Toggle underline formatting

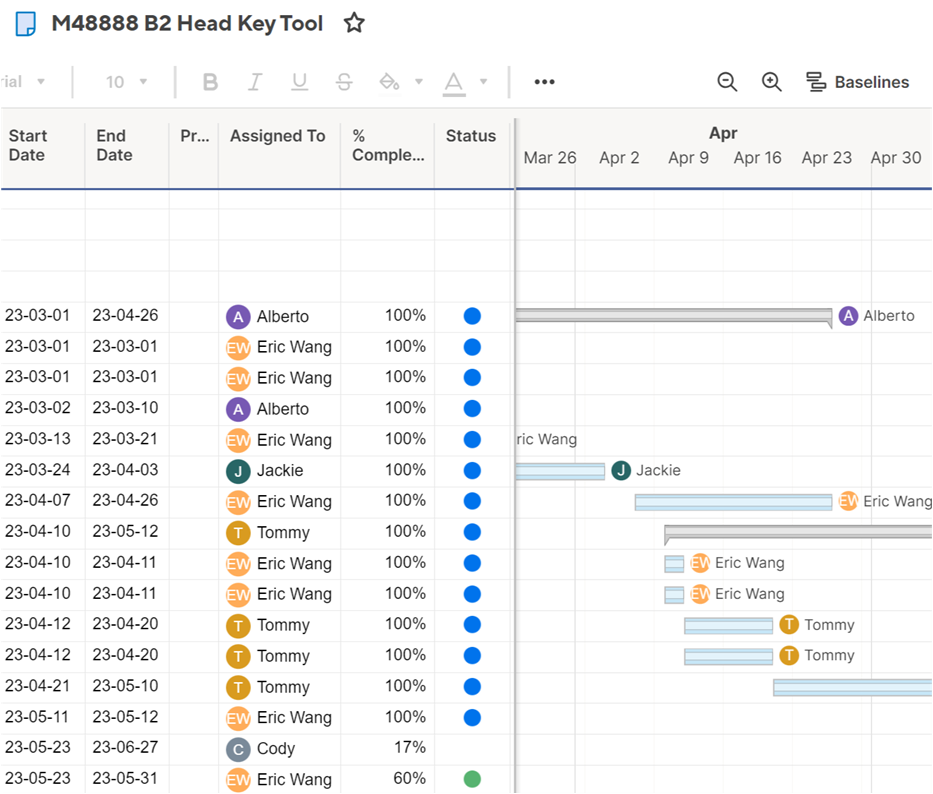pos(299,82)
